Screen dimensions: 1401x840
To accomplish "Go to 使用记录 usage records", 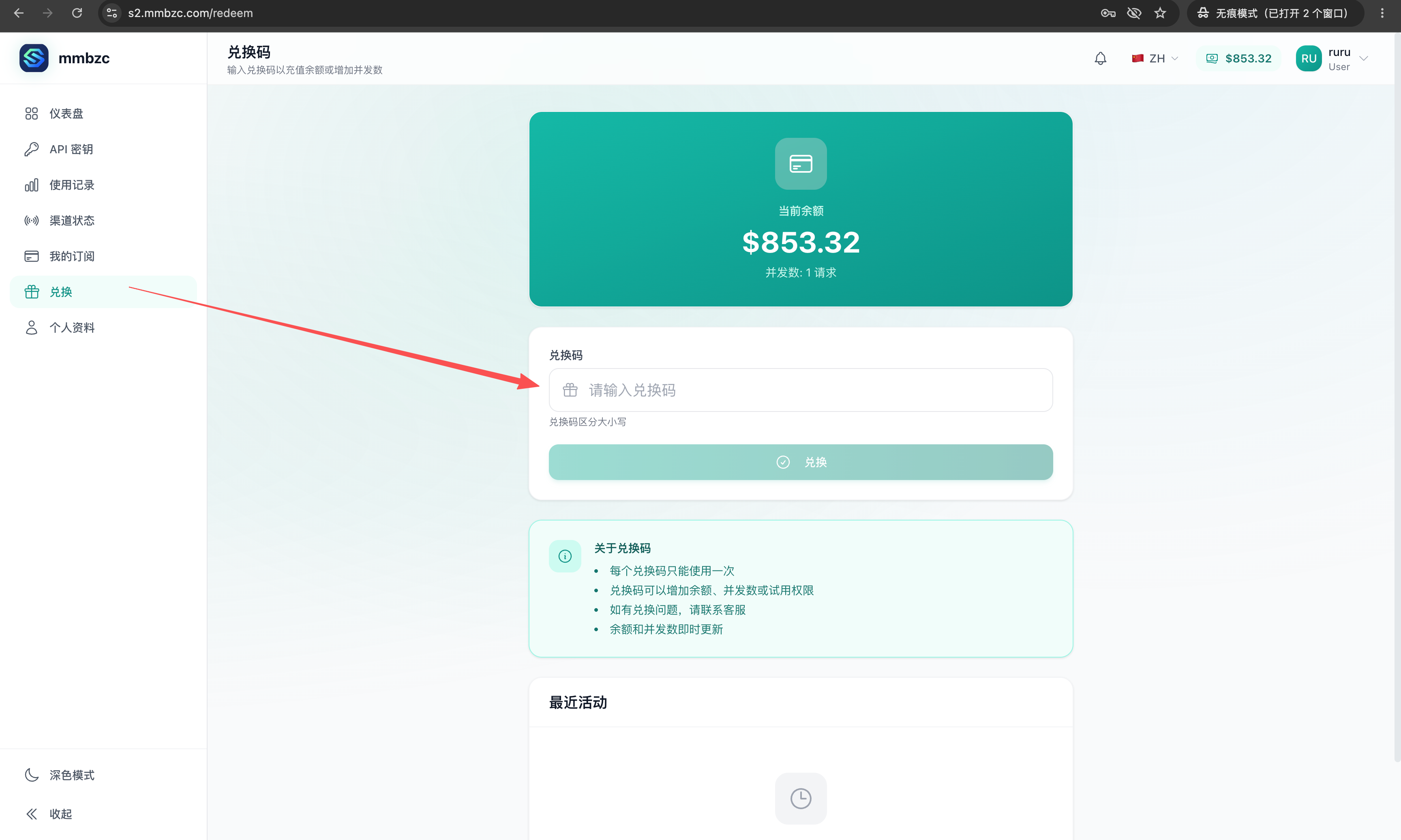I will click(x=103, y=184).
